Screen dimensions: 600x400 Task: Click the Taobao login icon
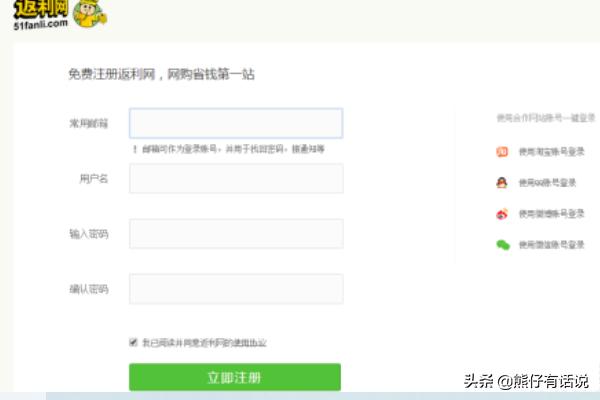click(502, 152)
